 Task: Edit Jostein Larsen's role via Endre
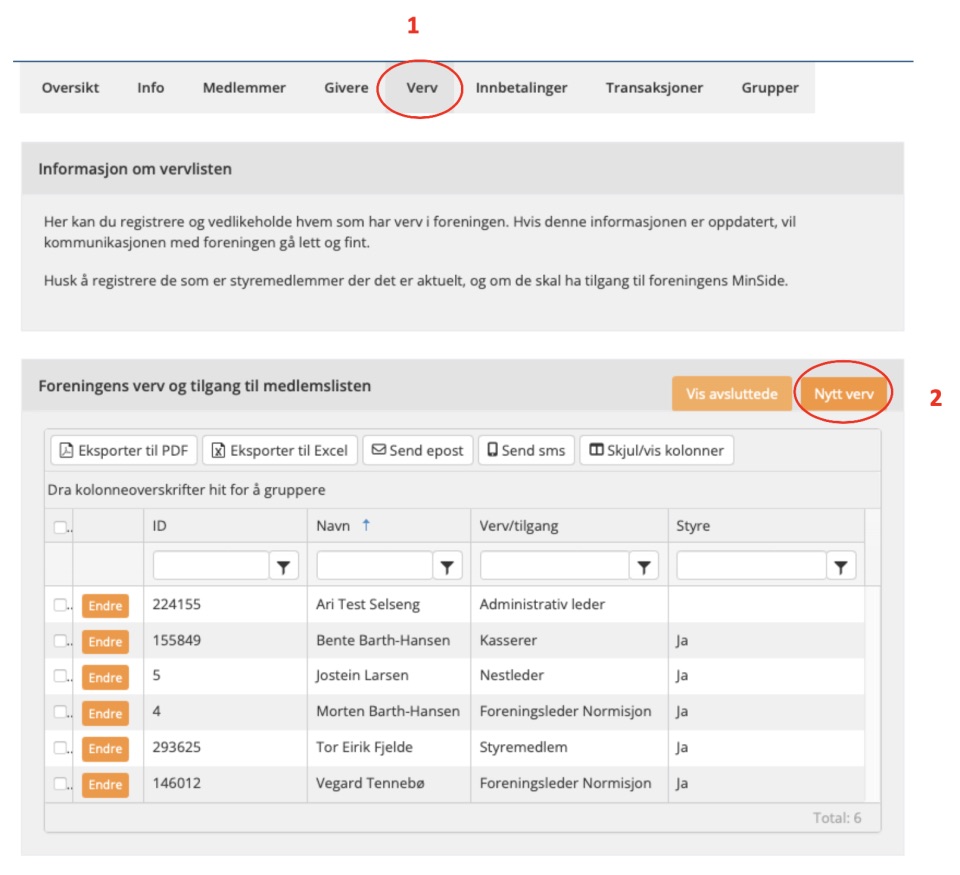pyautogui.click(x=105, y=677)
